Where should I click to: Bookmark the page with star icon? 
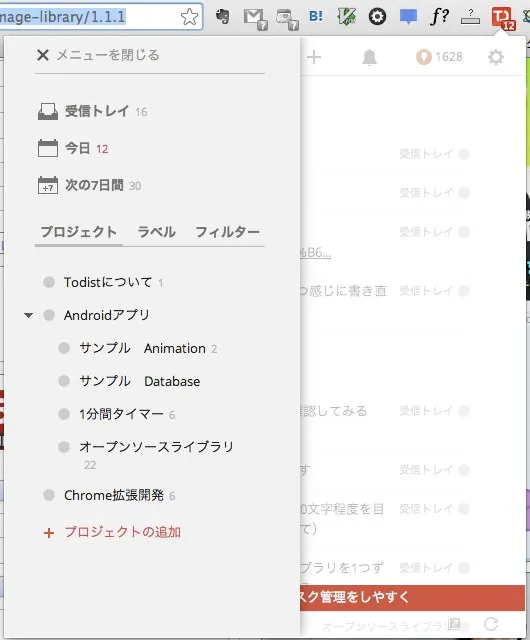coord(189,17)
